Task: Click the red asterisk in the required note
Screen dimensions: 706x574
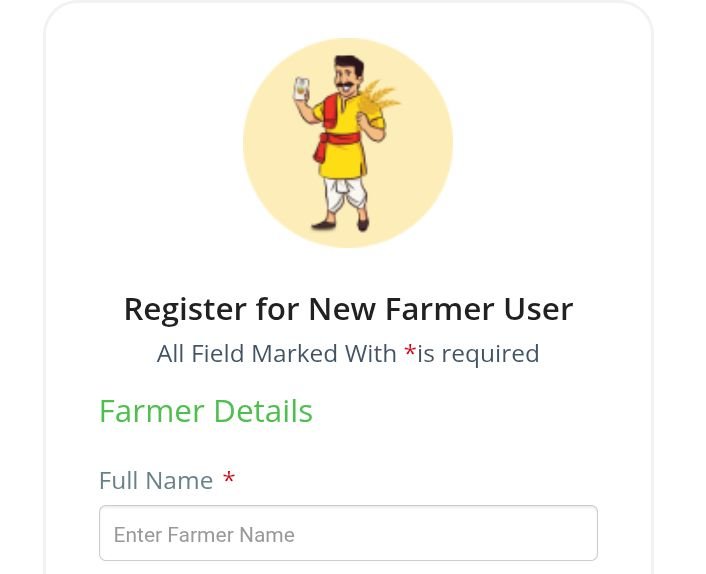Action: click(410, 353)
